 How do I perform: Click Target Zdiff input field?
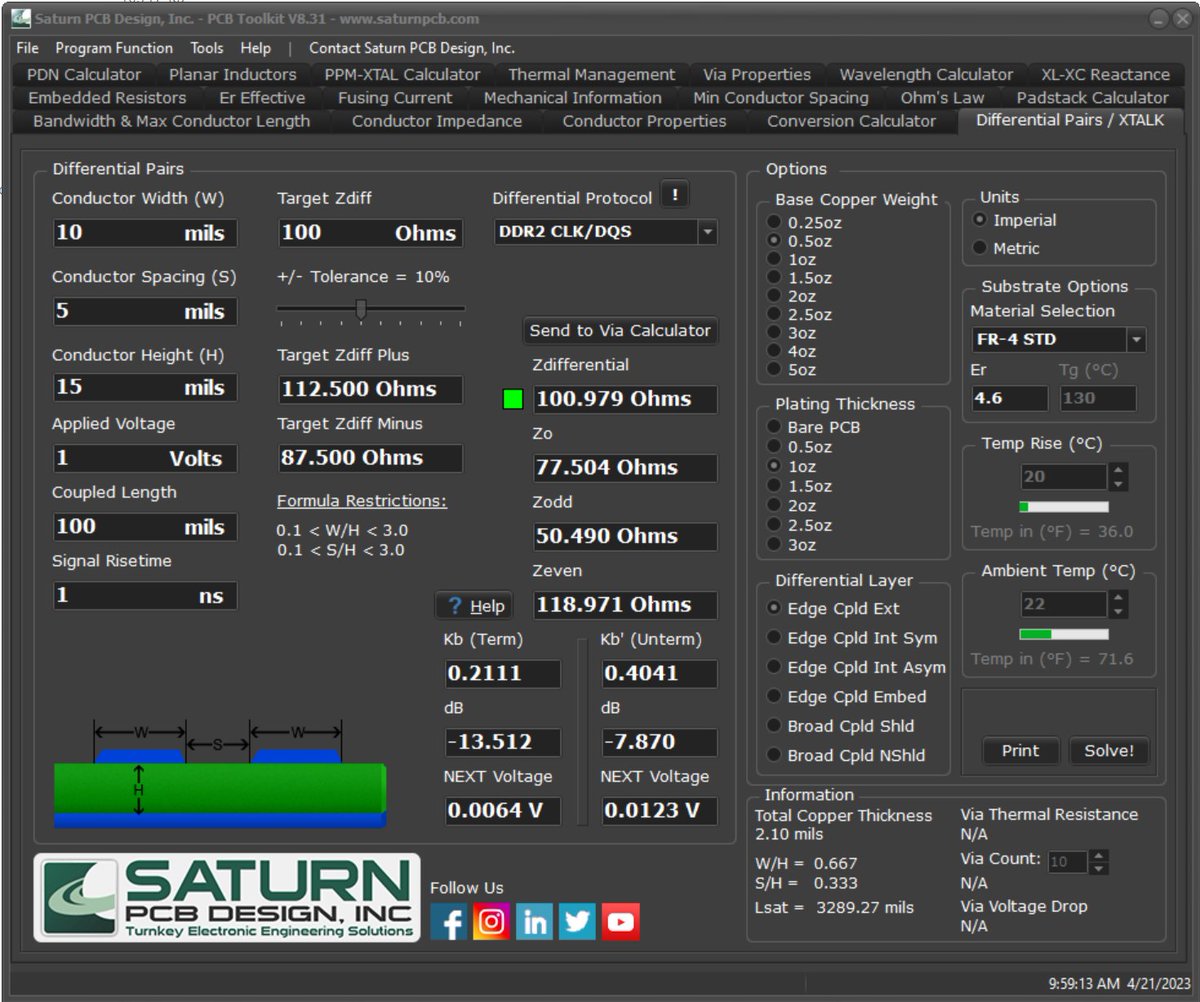(370, 233)
